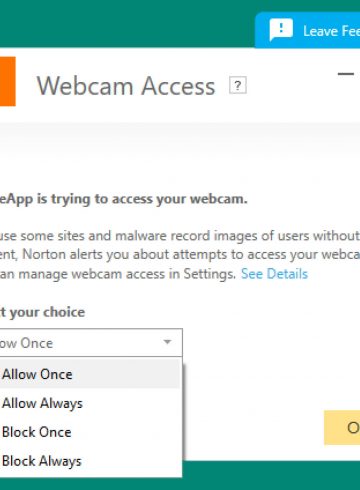Open the Leave Feedback label text

[x=331, y=31]
